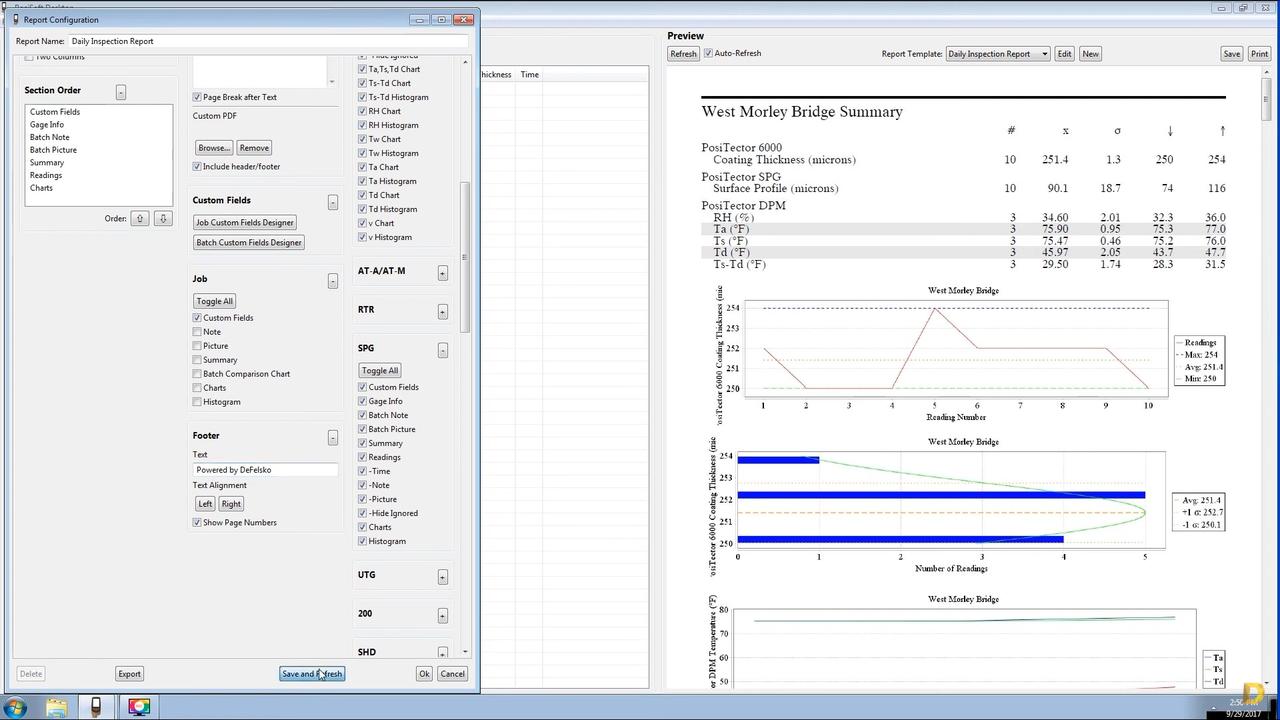The width and height of the screenshot is (1280, 720).
Task: Expand the UTG section
Action: (x=442, y=577)
